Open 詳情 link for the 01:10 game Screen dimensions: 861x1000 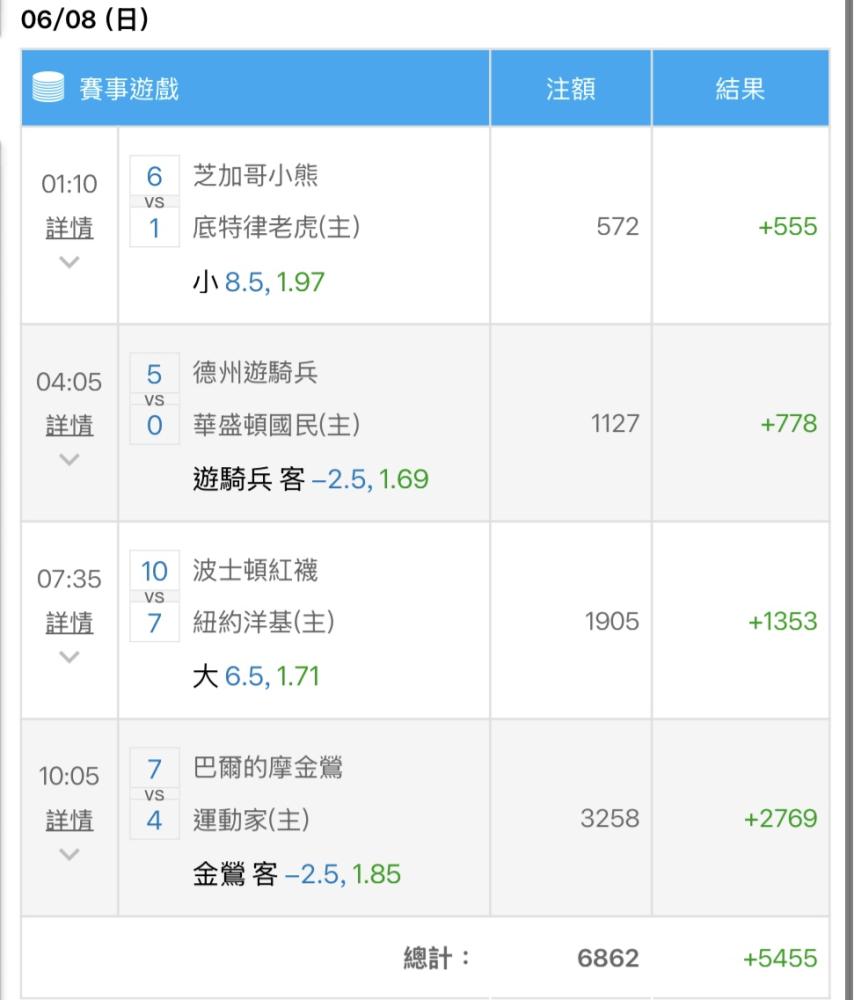click(x=69, y=228)
